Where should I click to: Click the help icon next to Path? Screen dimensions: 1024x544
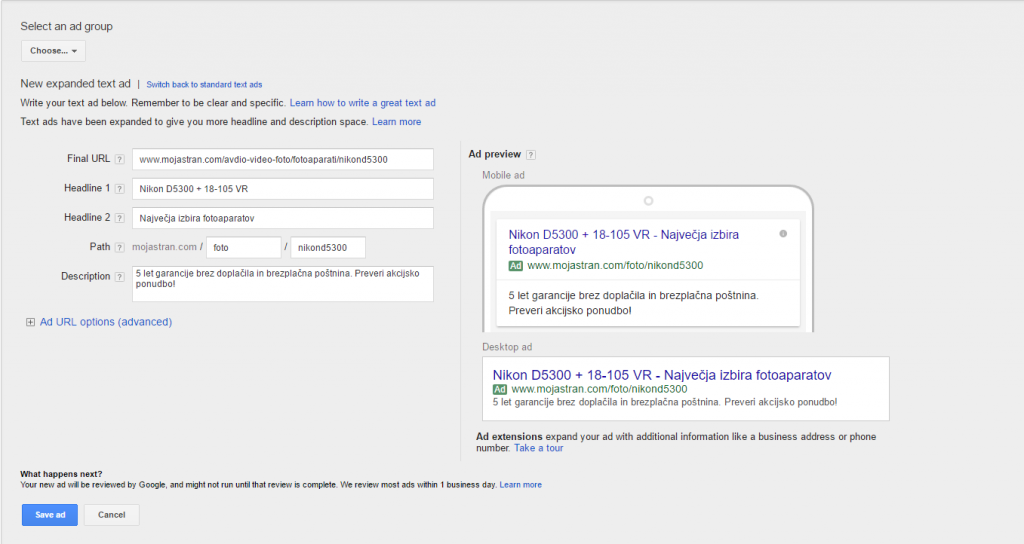(x=119, y=247)
